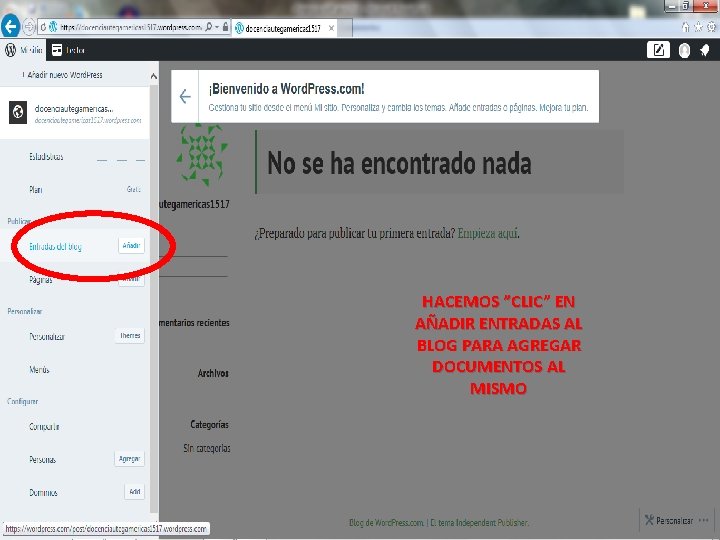Click the Sin categorías text
The height and width of the screenshot is (540, 720).
[207, 449]
